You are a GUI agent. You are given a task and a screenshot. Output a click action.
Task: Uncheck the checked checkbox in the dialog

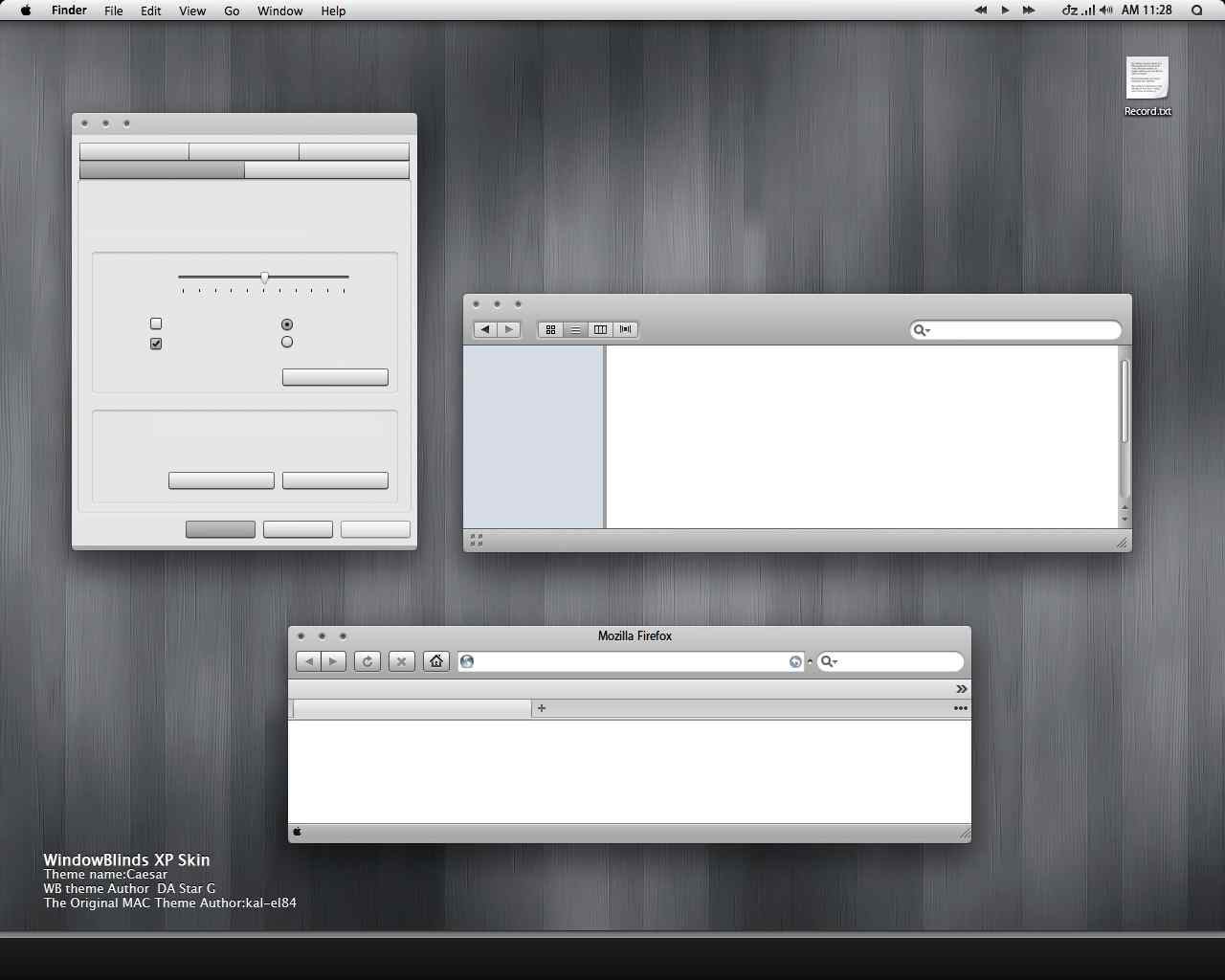coord(156,344)
